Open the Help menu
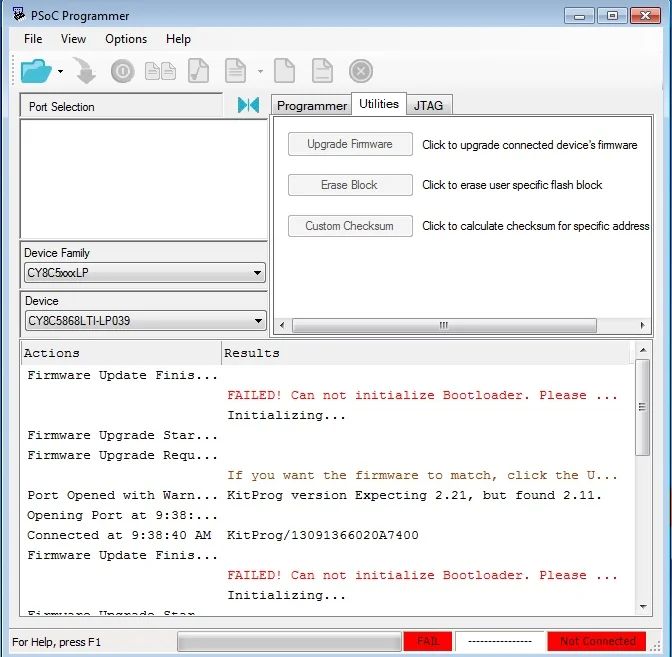 178,39
